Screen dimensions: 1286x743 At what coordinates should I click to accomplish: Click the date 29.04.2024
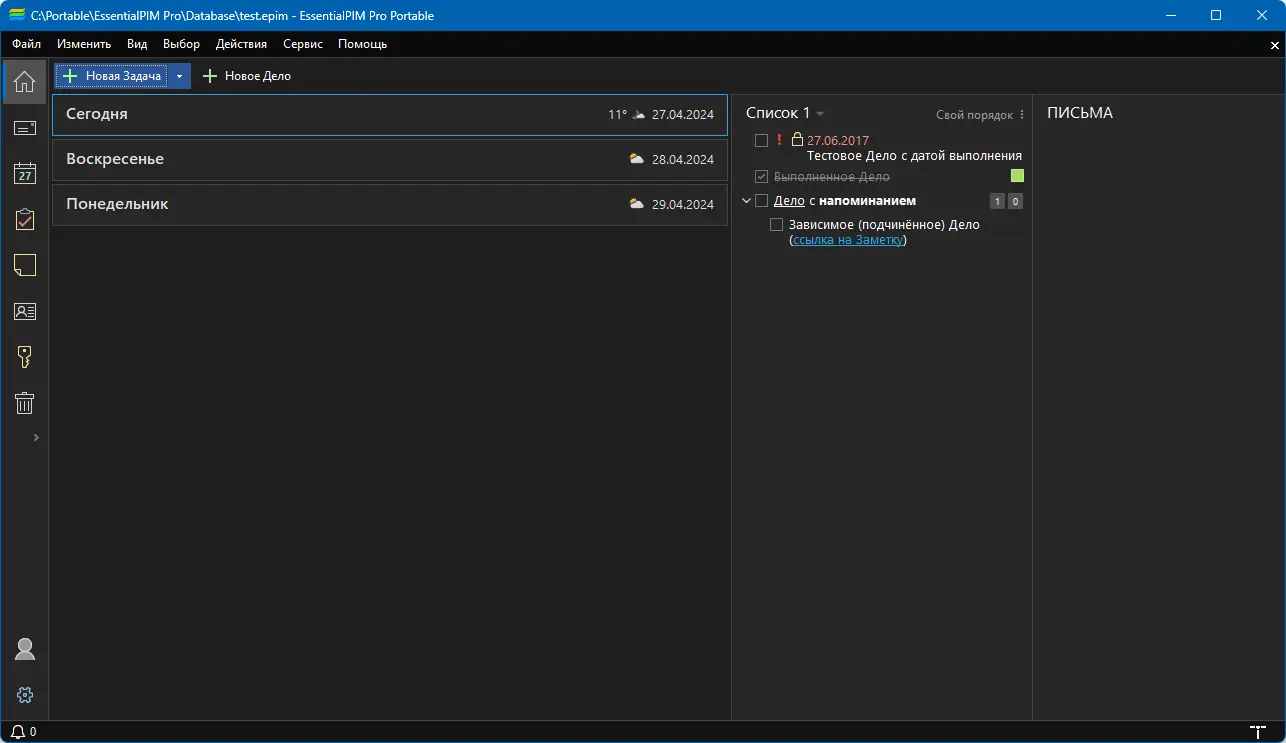[683, 204]
